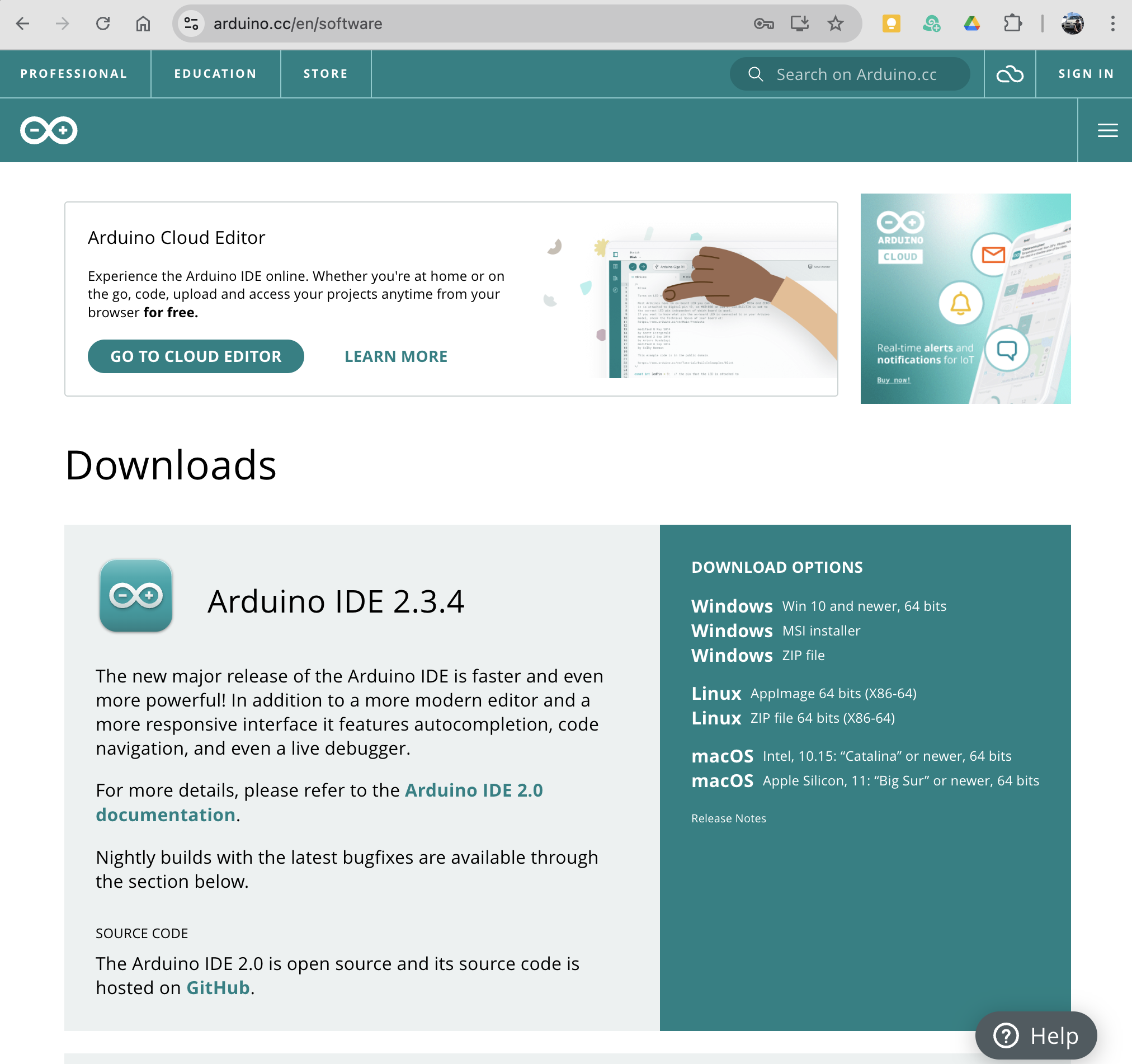Viewport: 1132px width, 1064px height.
Task: Open the Arduino Cloud alerts ad banner
Action: click(x=966, y=299)
